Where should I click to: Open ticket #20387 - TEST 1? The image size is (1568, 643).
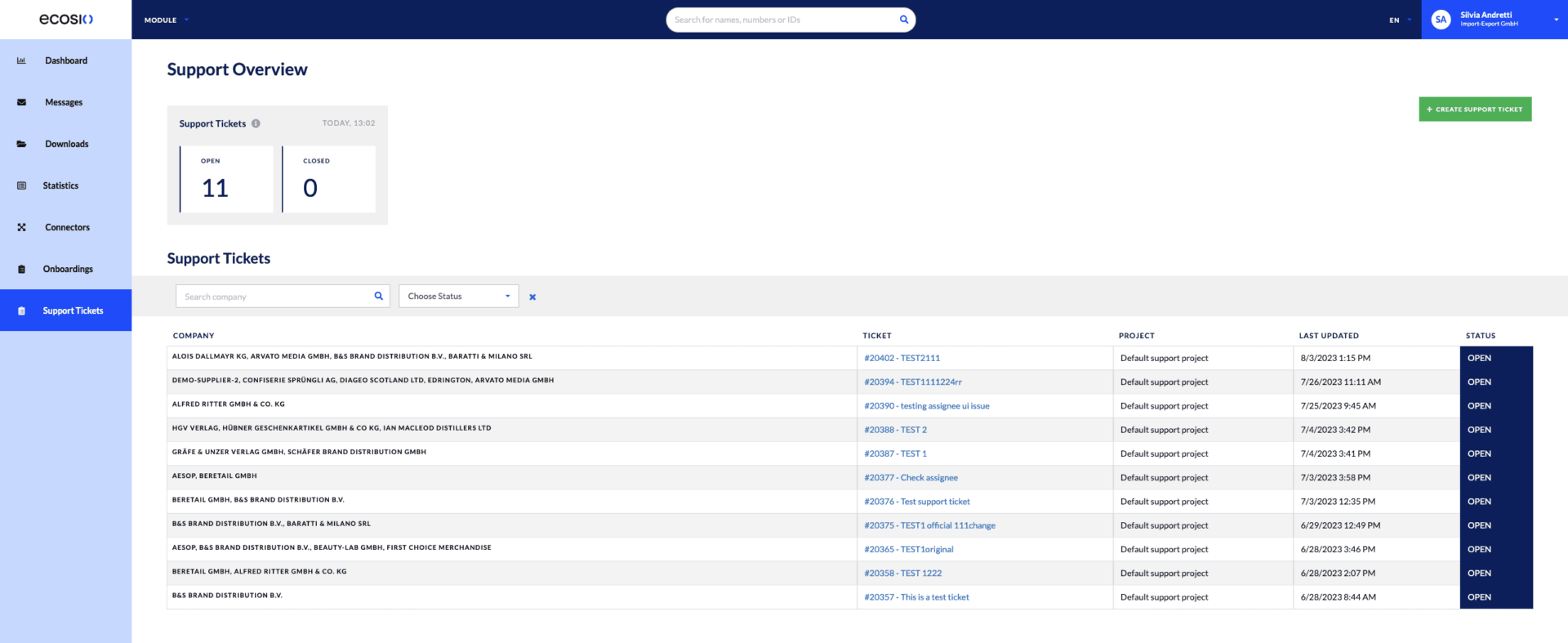coord(895,453)
